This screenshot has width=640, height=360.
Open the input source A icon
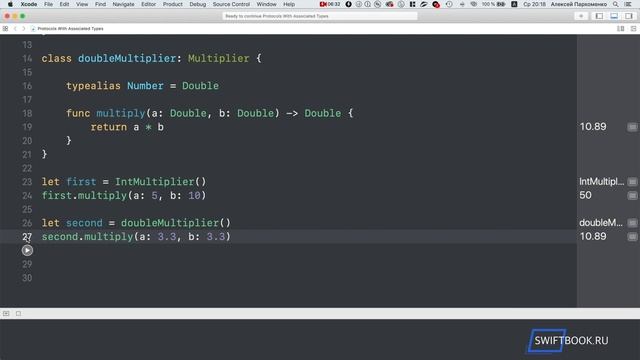pos(514,4)
